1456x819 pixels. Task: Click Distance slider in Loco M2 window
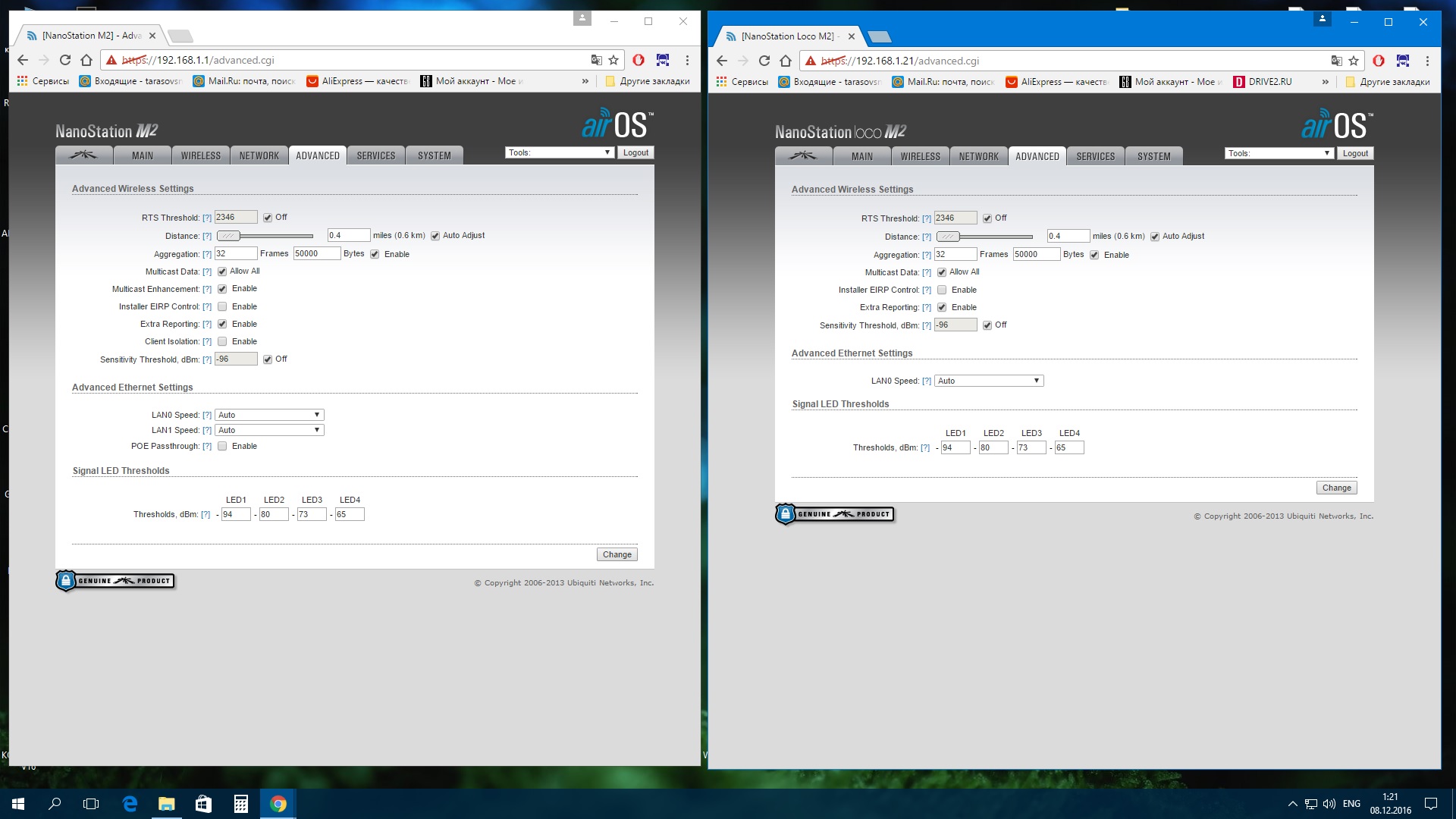984,237
